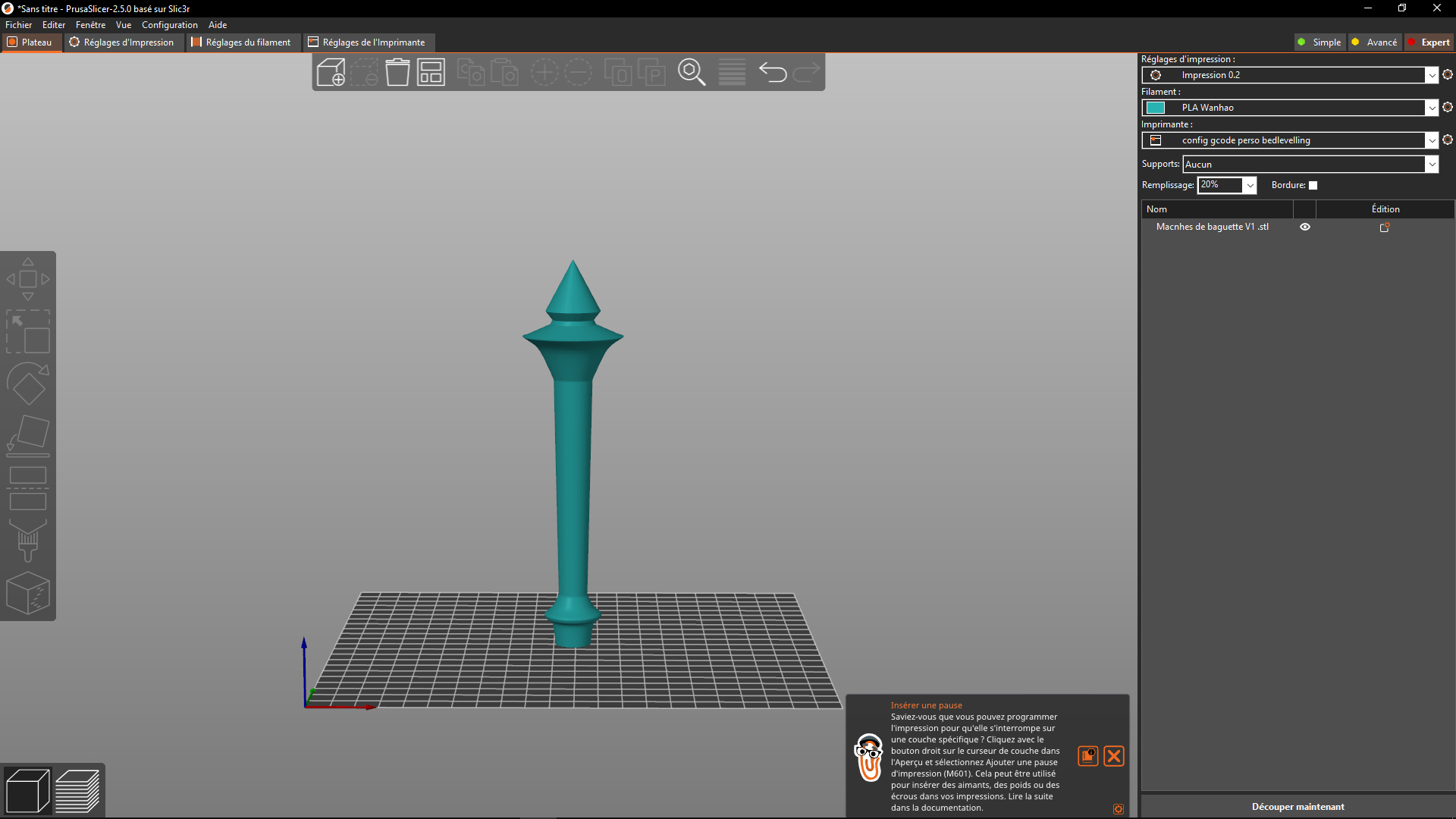The width and height of the screenshot is (1456, 819).
Task: Click the Arrange objects icon
Action: click(431, 73)
